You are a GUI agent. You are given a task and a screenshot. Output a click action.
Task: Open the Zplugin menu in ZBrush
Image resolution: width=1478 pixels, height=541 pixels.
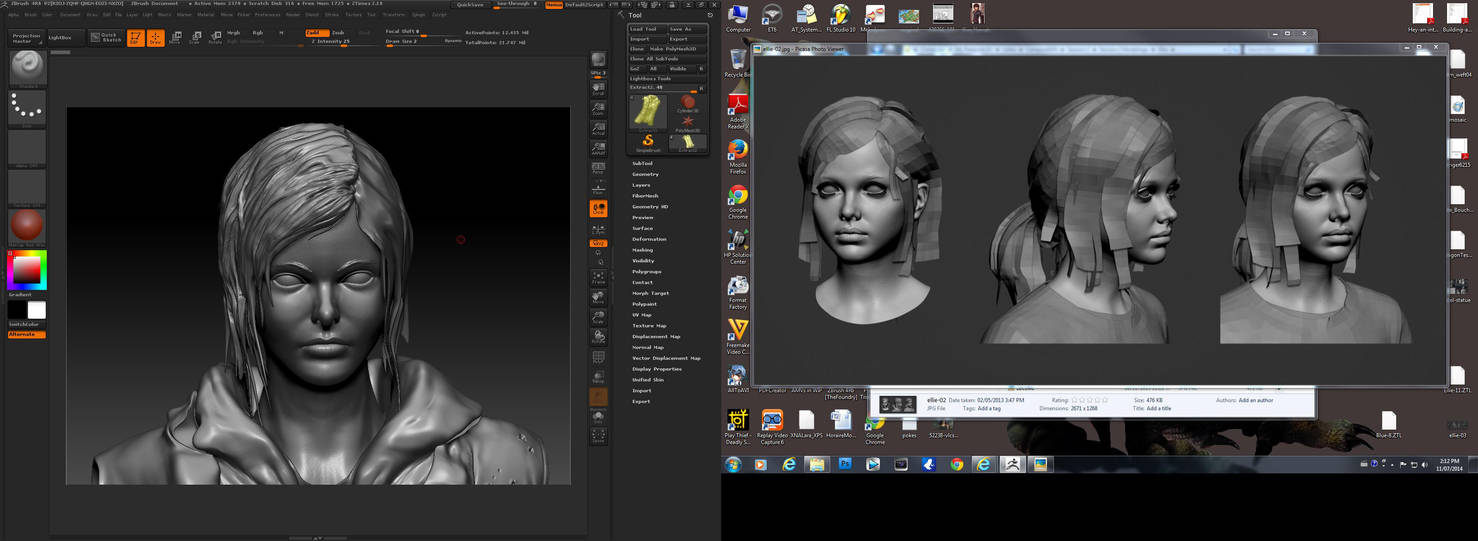(417, 15)
